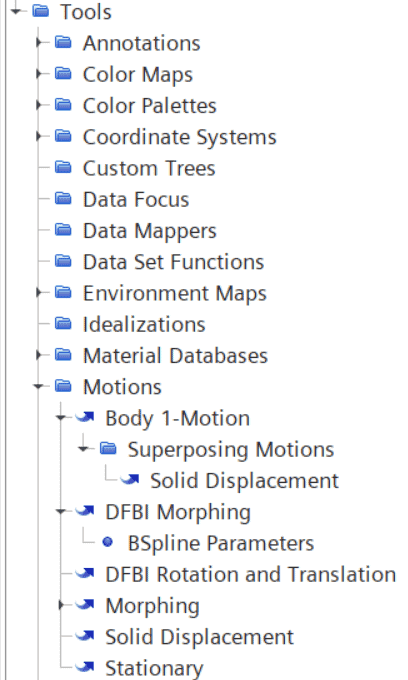
Task: Click the nested Solid Displacement motion icon
Action: [130, 480]
